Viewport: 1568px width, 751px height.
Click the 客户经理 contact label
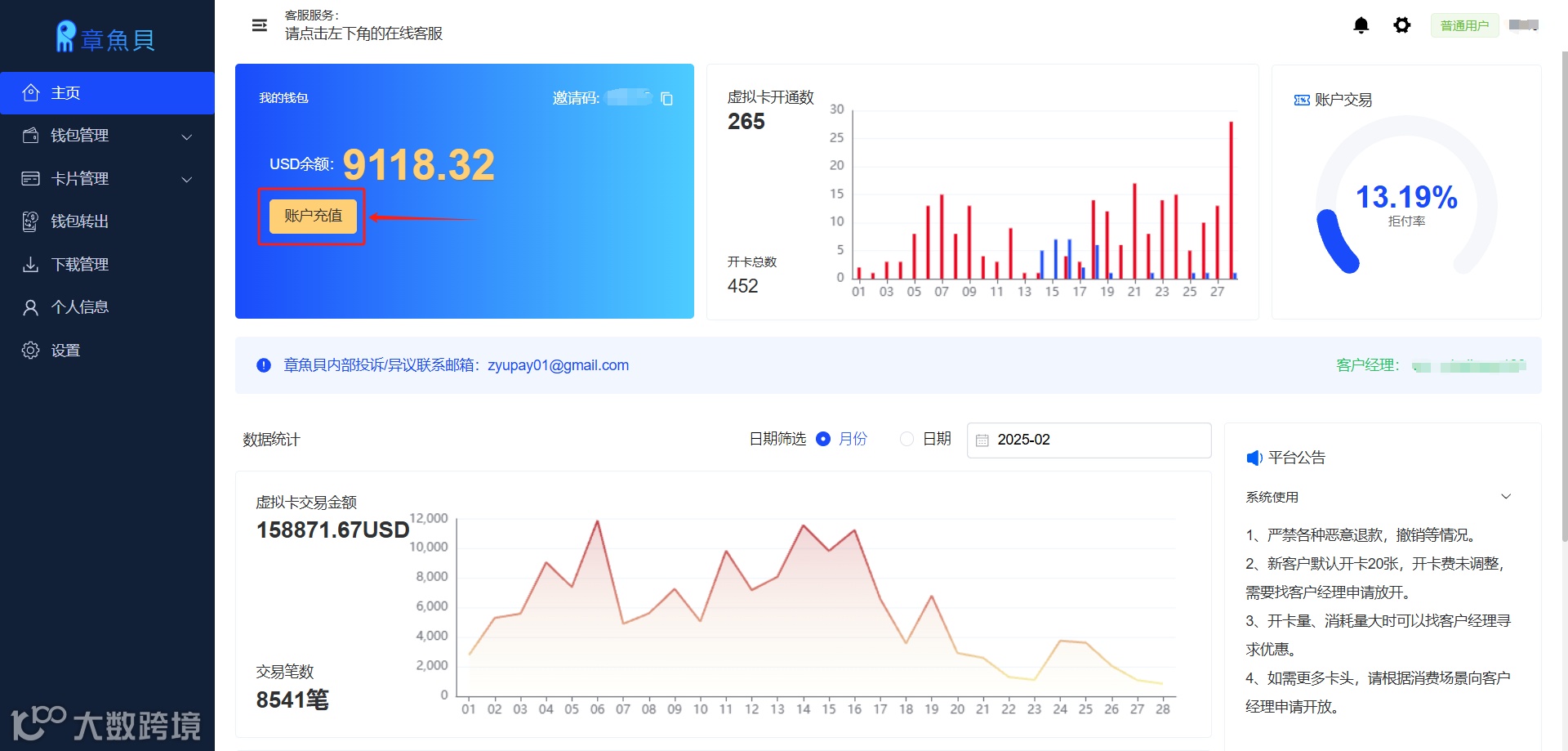click(1368, 365)
